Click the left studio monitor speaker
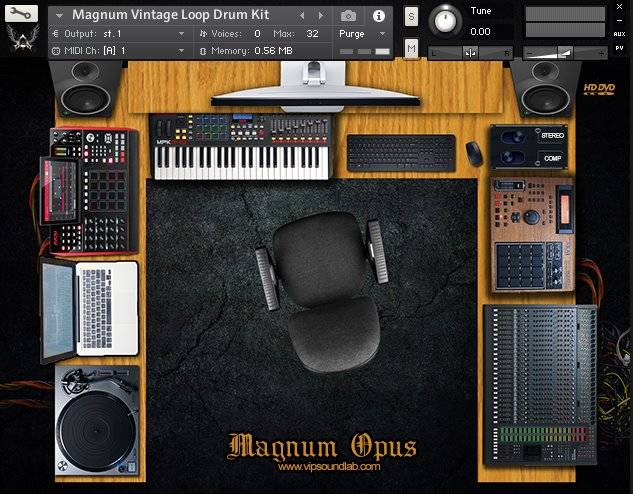 pyautogui.click(x=85, y=88)
